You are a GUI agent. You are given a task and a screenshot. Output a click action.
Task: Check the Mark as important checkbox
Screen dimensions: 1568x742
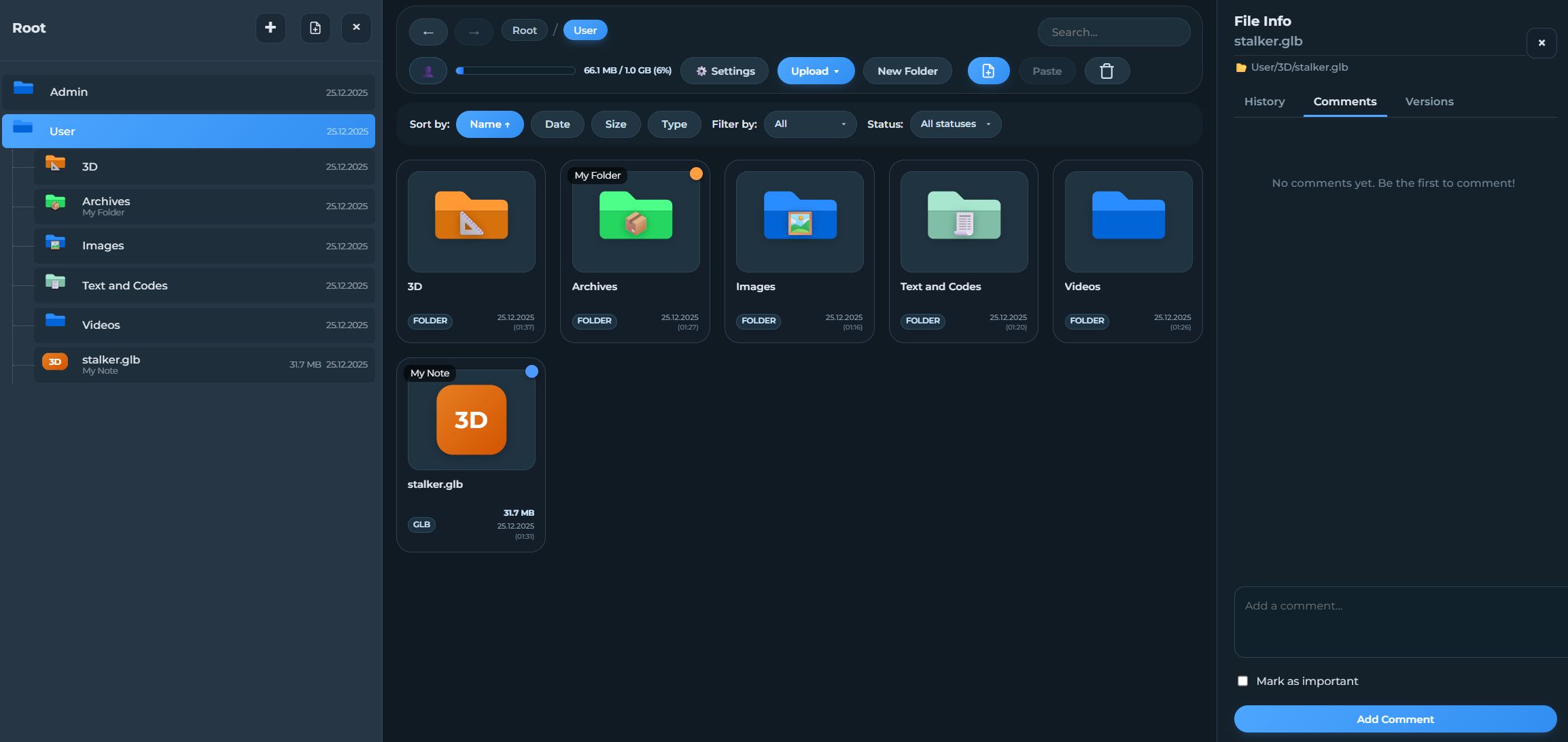coord(1242,681)
